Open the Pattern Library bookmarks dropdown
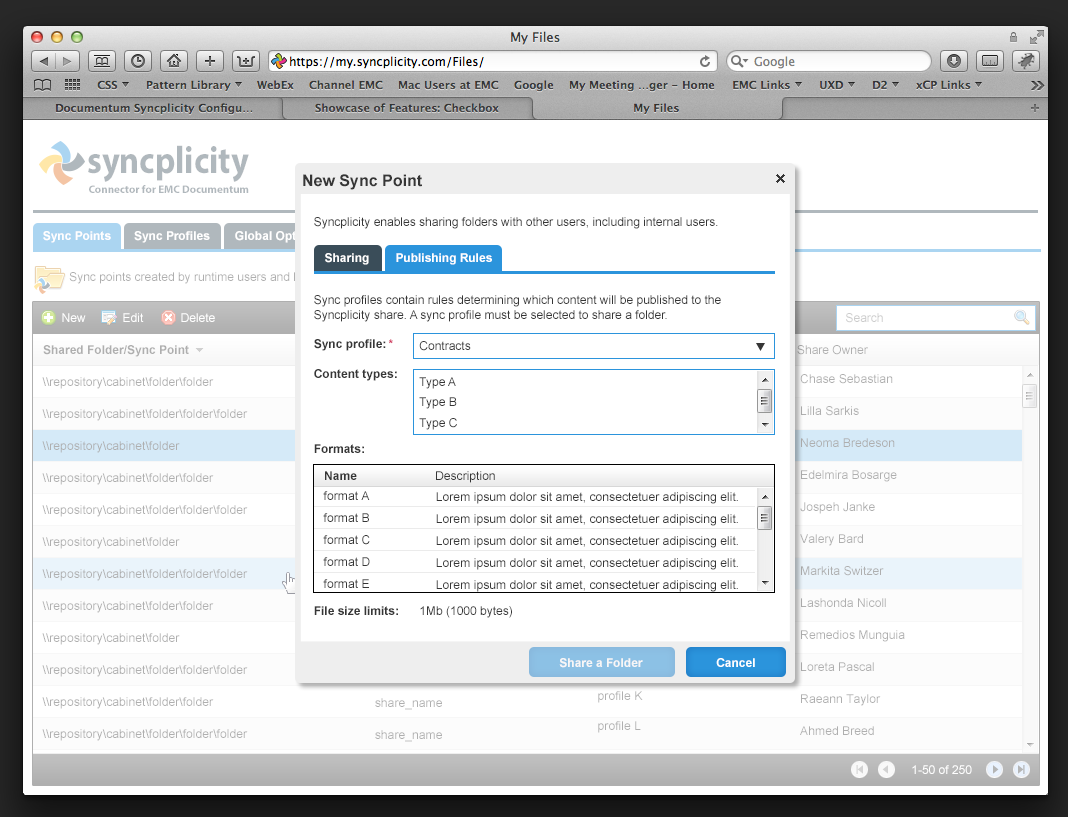 click(193, 84)
